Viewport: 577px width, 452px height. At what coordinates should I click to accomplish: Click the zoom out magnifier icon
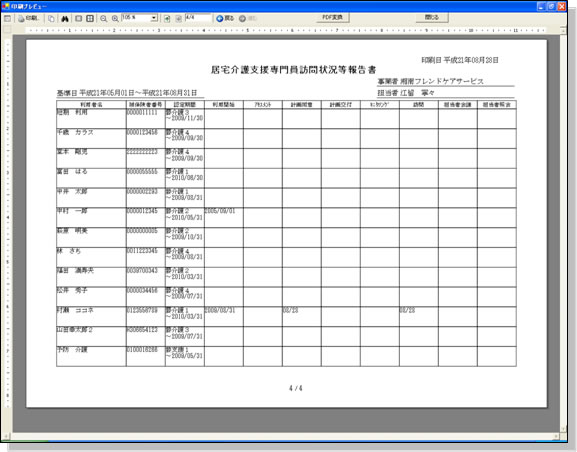click(x=104, y=18)
